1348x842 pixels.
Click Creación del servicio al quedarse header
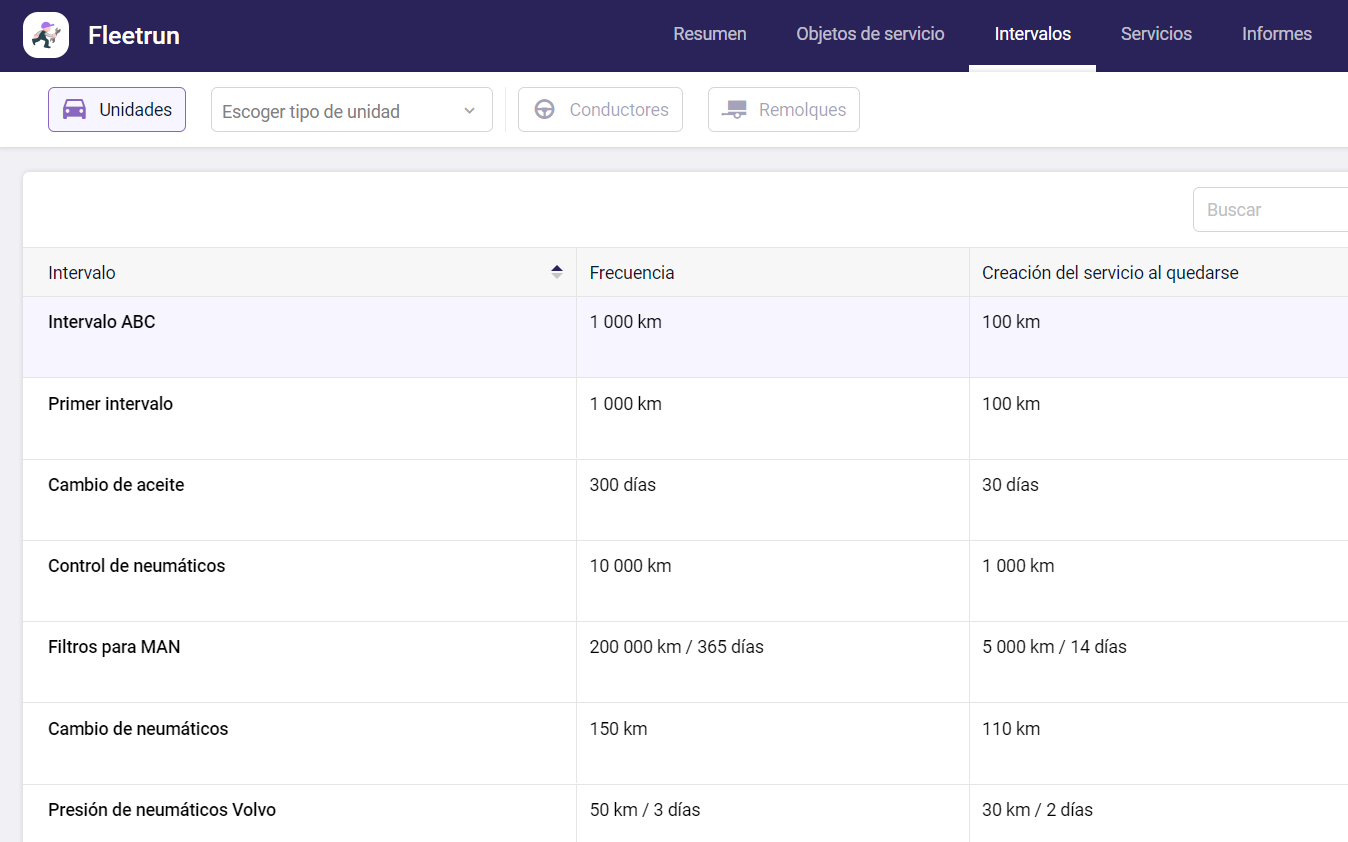(x=1110, y=273)
